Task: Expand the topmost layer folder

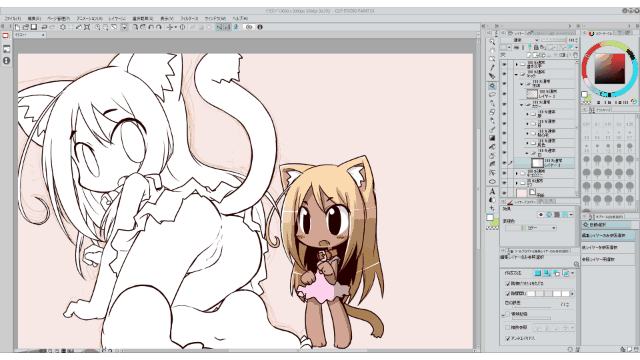Action: pyautogui.click(x=517, y=64)
